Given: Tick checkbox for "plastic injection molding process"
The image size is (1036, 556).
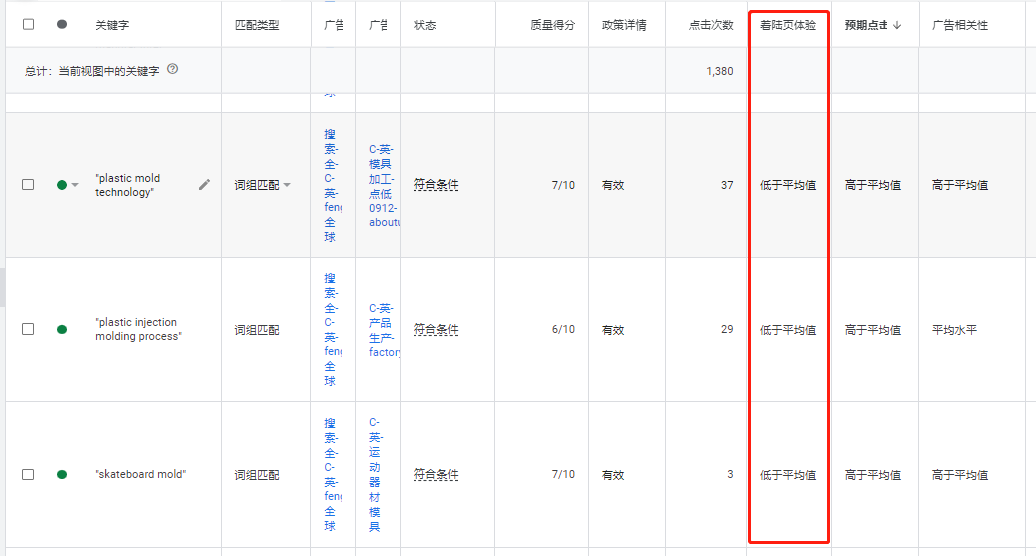Looking at the screenshot, I should pyautogui.click(x=28, y=329).
